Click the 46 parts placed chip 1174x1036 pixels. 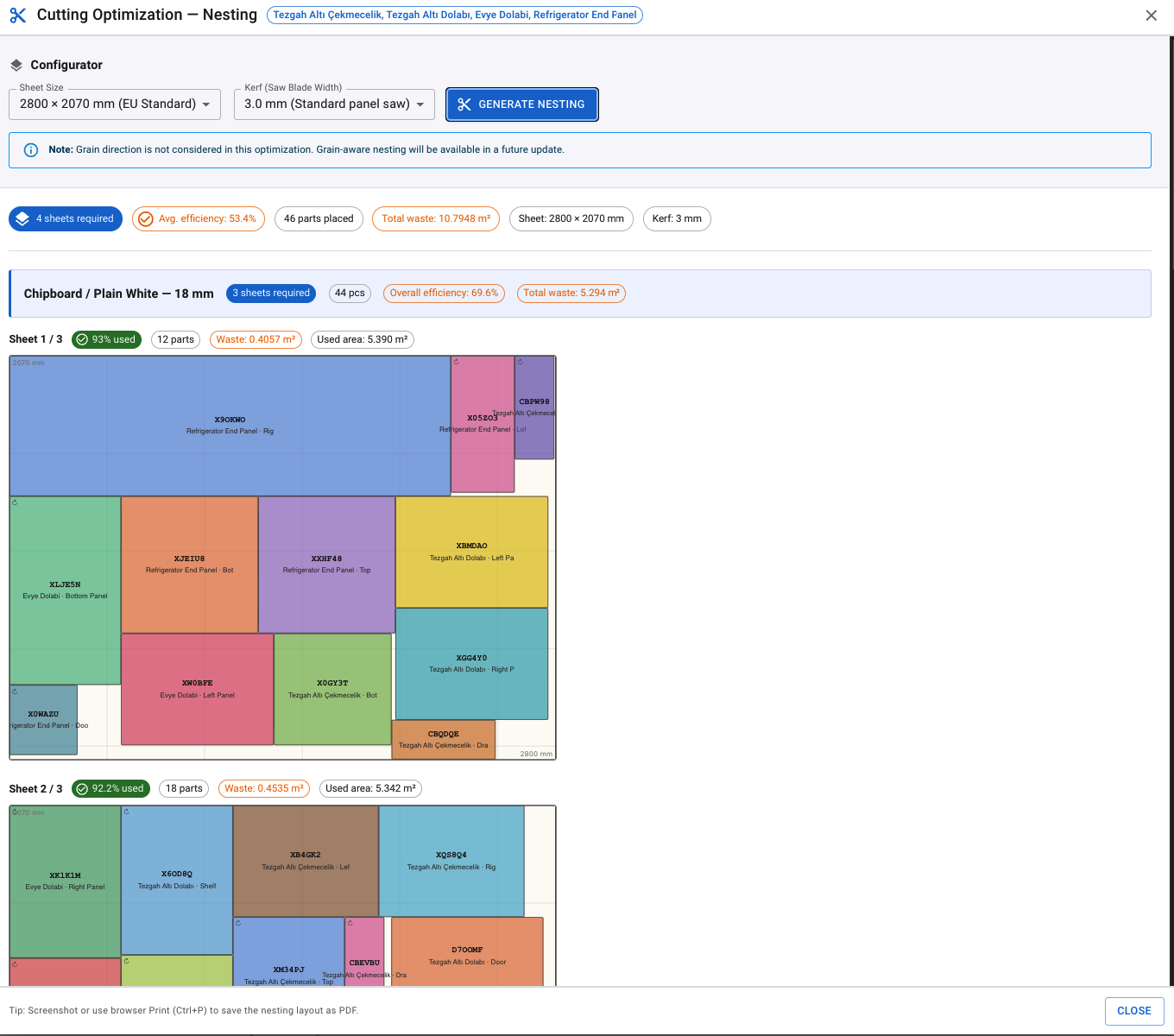click(x=319, y=219)
